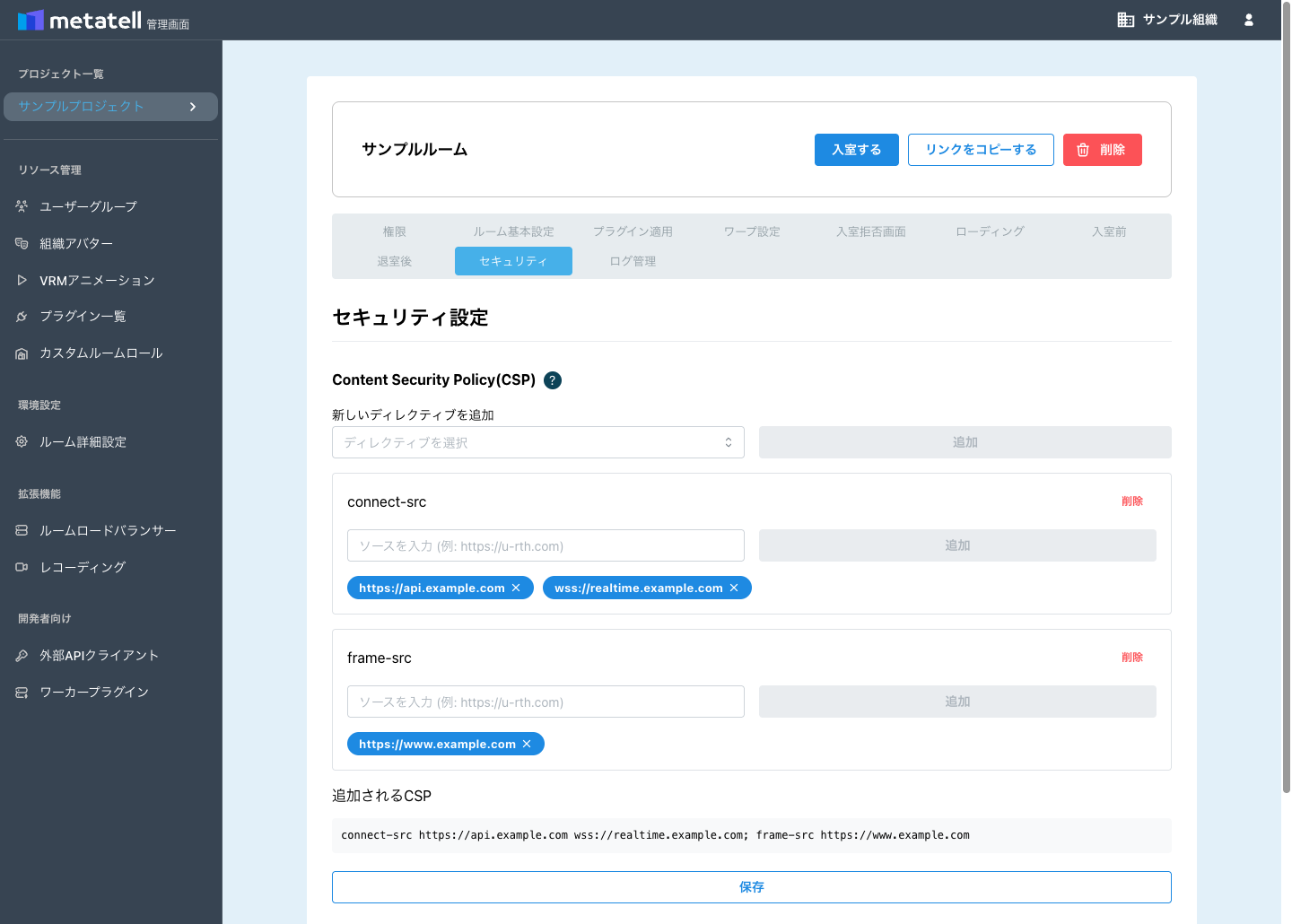The width and height of the screenshot is (1292, 924).
Task: Switch to the 入室前 tab
Action: pyautogui.click(x=1109, y=231)
